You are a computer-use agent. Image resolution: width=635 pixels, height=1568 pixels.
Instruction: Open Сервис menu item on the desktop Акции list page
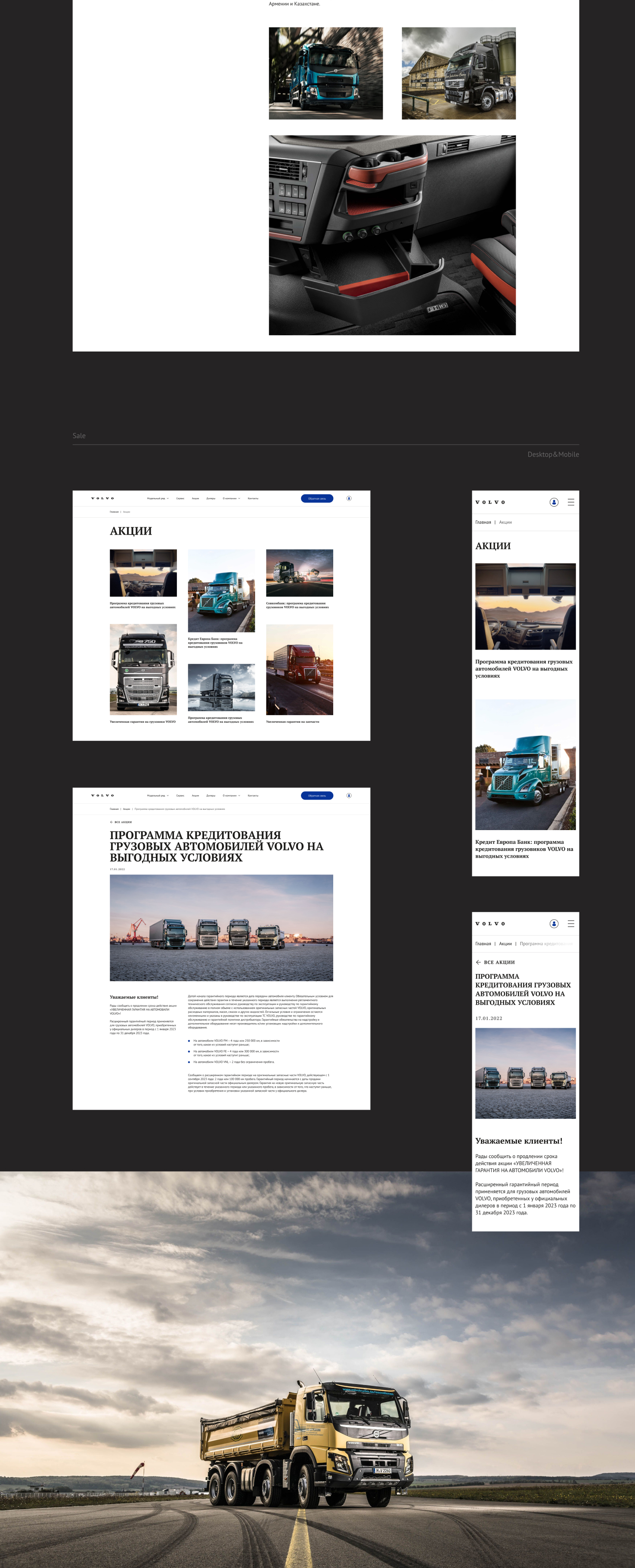click(180, 498)
